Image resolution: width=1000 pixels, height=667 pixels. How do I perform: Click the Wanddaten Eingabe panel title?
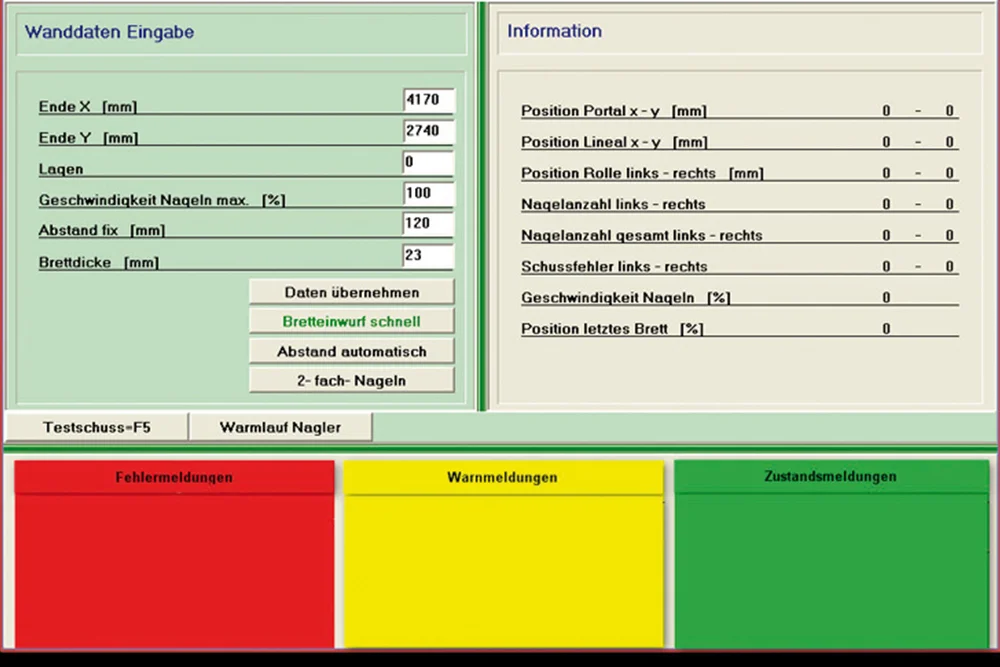click(110, 32)
